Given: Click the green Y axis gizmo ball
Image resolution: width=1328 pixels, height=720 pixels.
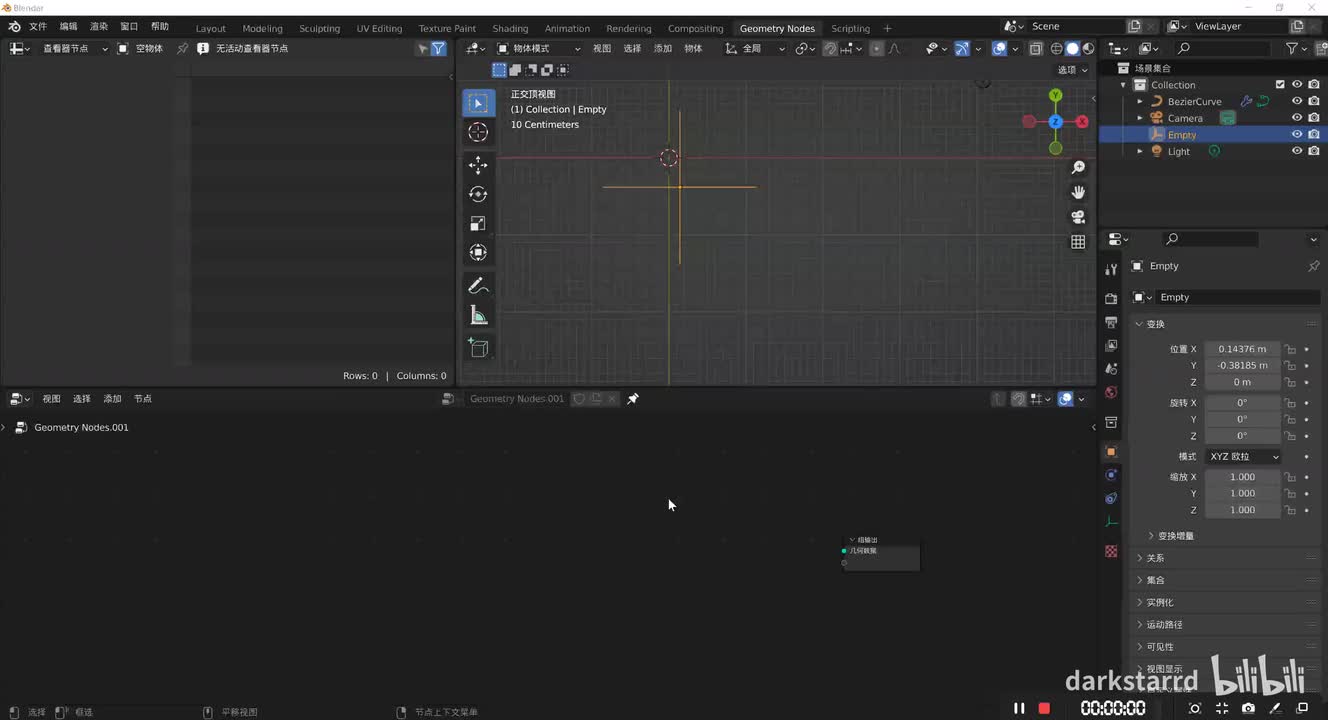Looking at the screenshot, I should point(1055,96).
